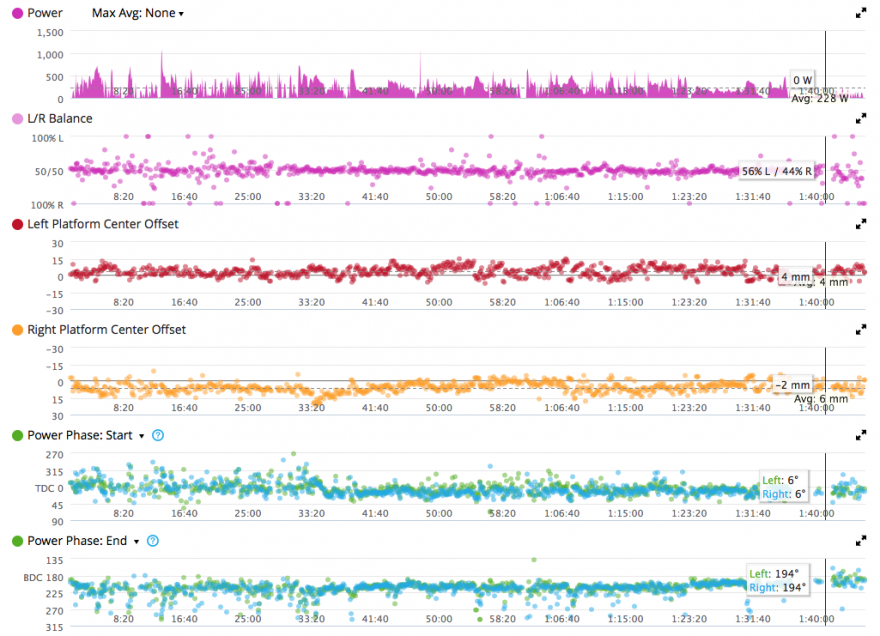Screen dimensions: 880x636
Task: Click Right: 194° in Power Phase End tooltip
Action: tap(777, 588)
